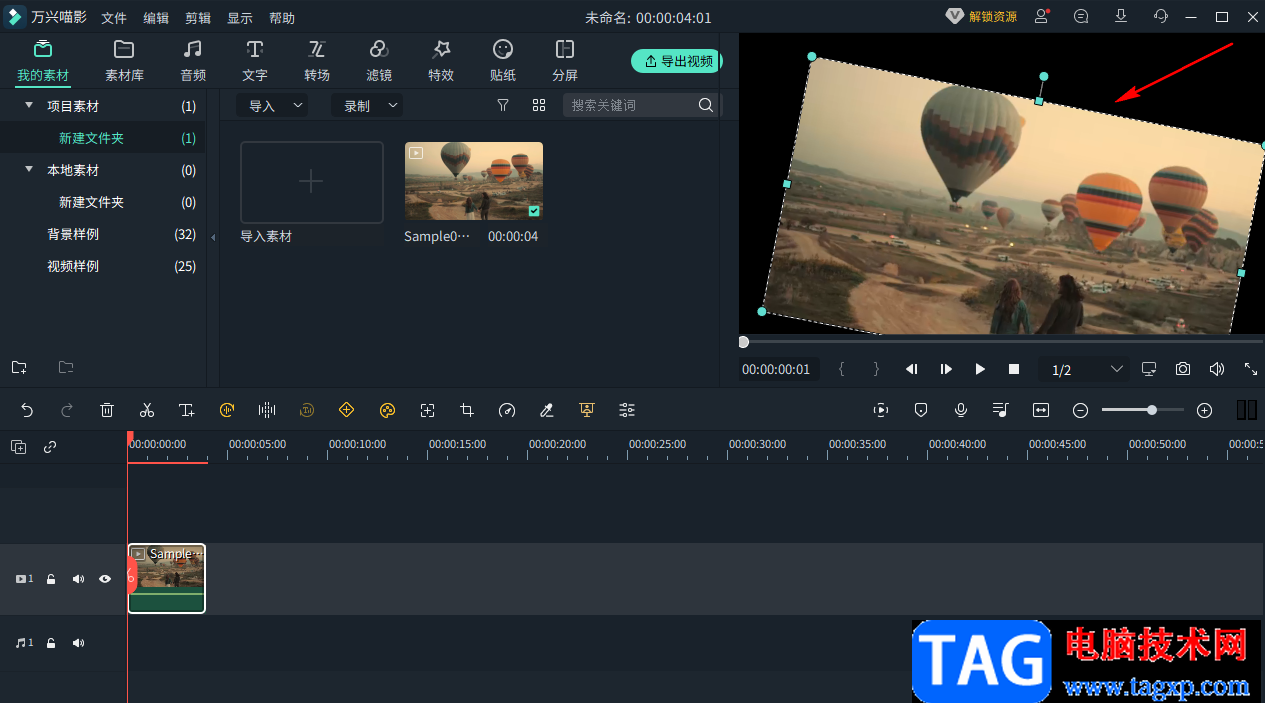Open the 剪辑 menu
The height and width of the screenshot is (703, 1265).
pyautogui.click(x=198, y=18)
